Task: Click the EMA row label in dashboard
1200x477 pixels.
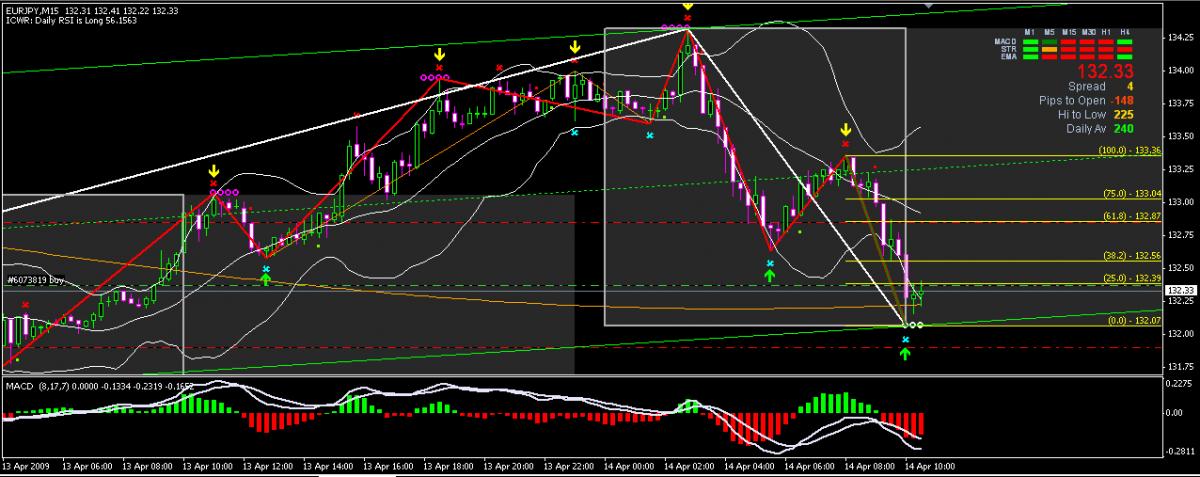Action: coord(1009,57)
